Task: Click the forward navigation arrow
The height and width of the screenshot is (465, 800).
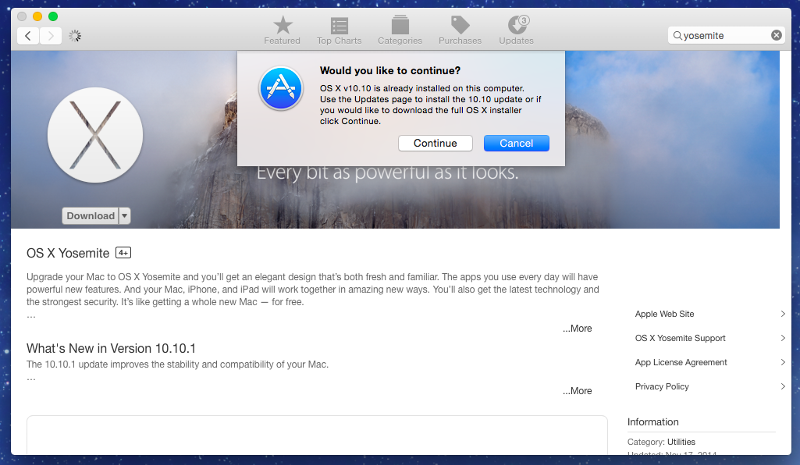Action: click(51, 36)
